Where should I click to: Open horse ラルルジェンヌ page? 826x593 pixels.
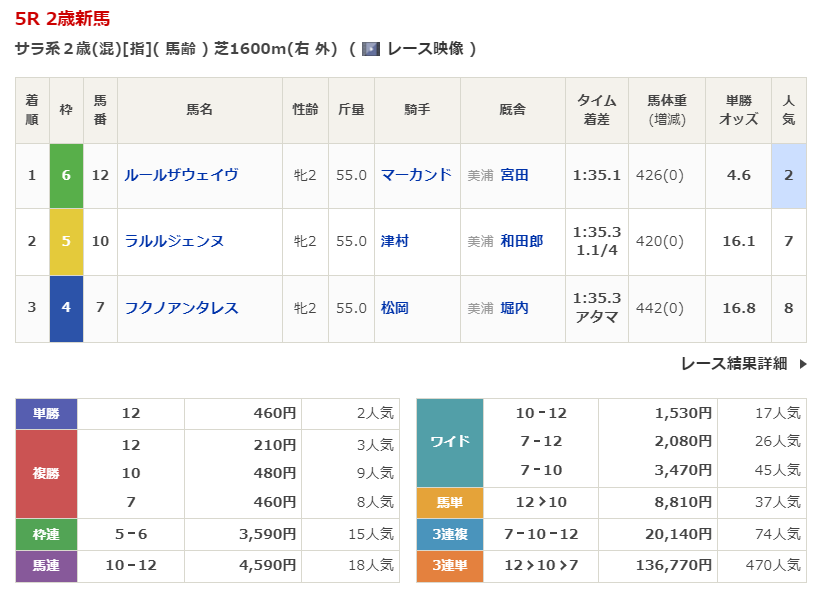pyautogui.click(x=173, y=241)
